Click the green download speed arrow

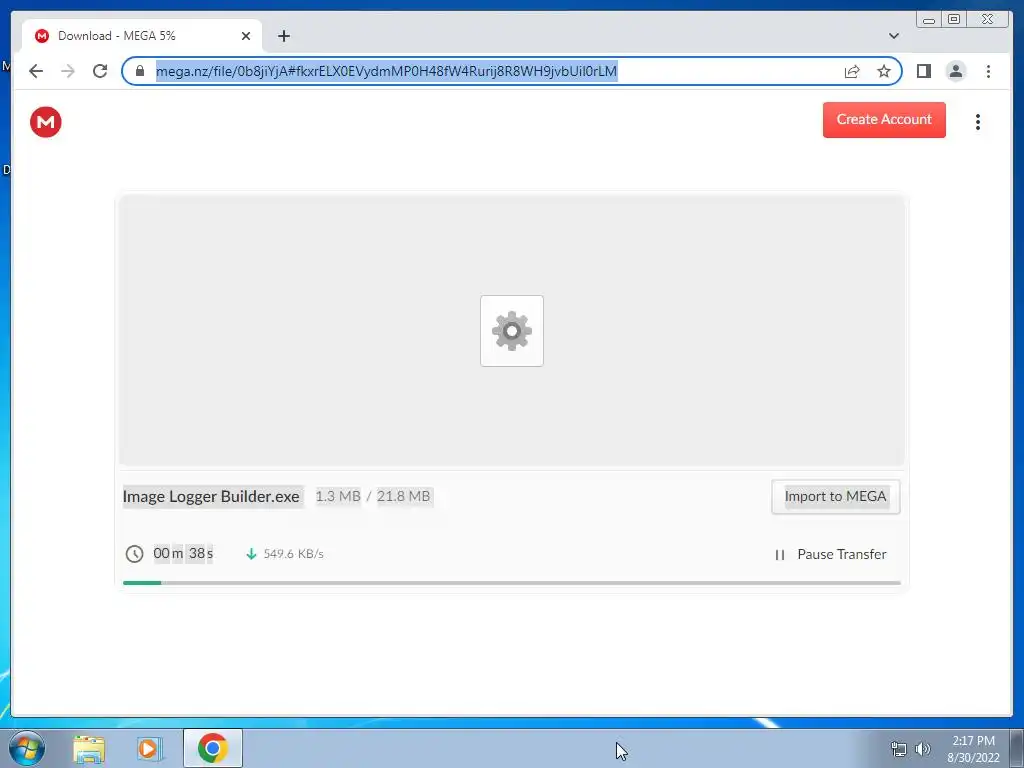[251, 554]
